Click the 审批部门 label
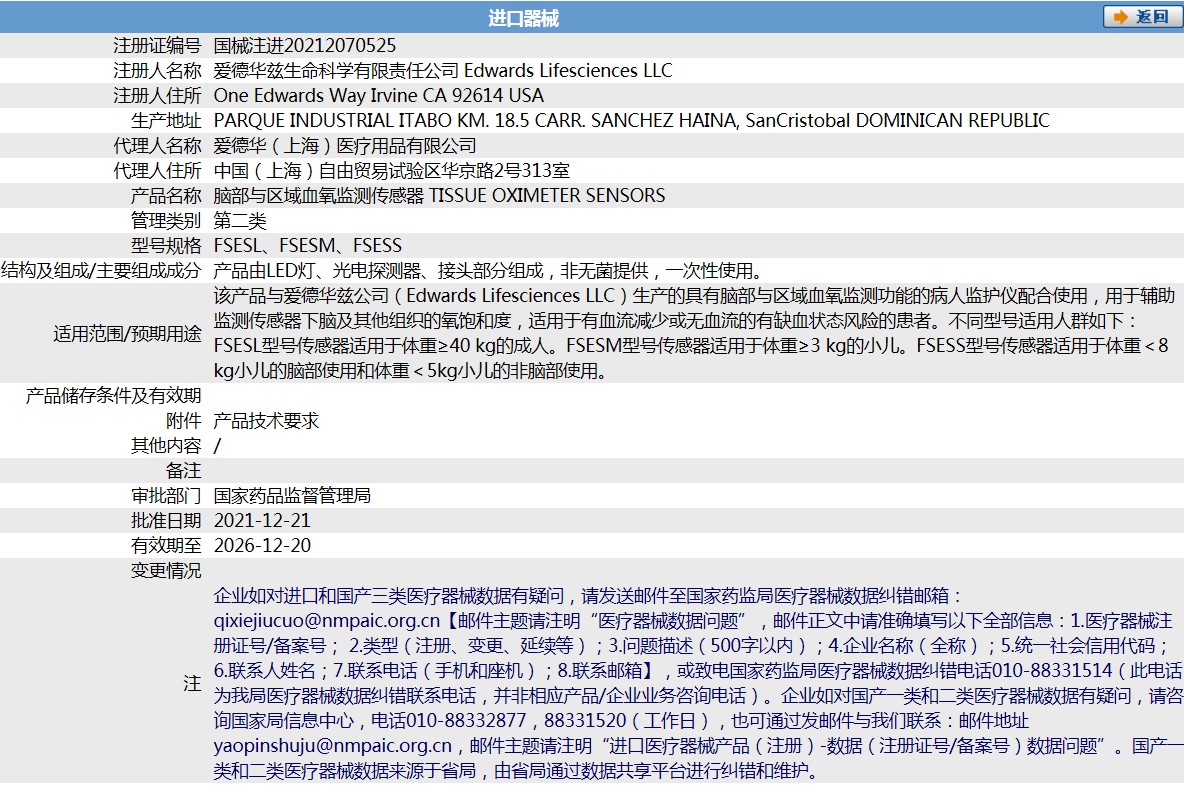This screenshot has height=785, width=1184. click(166, 495)
